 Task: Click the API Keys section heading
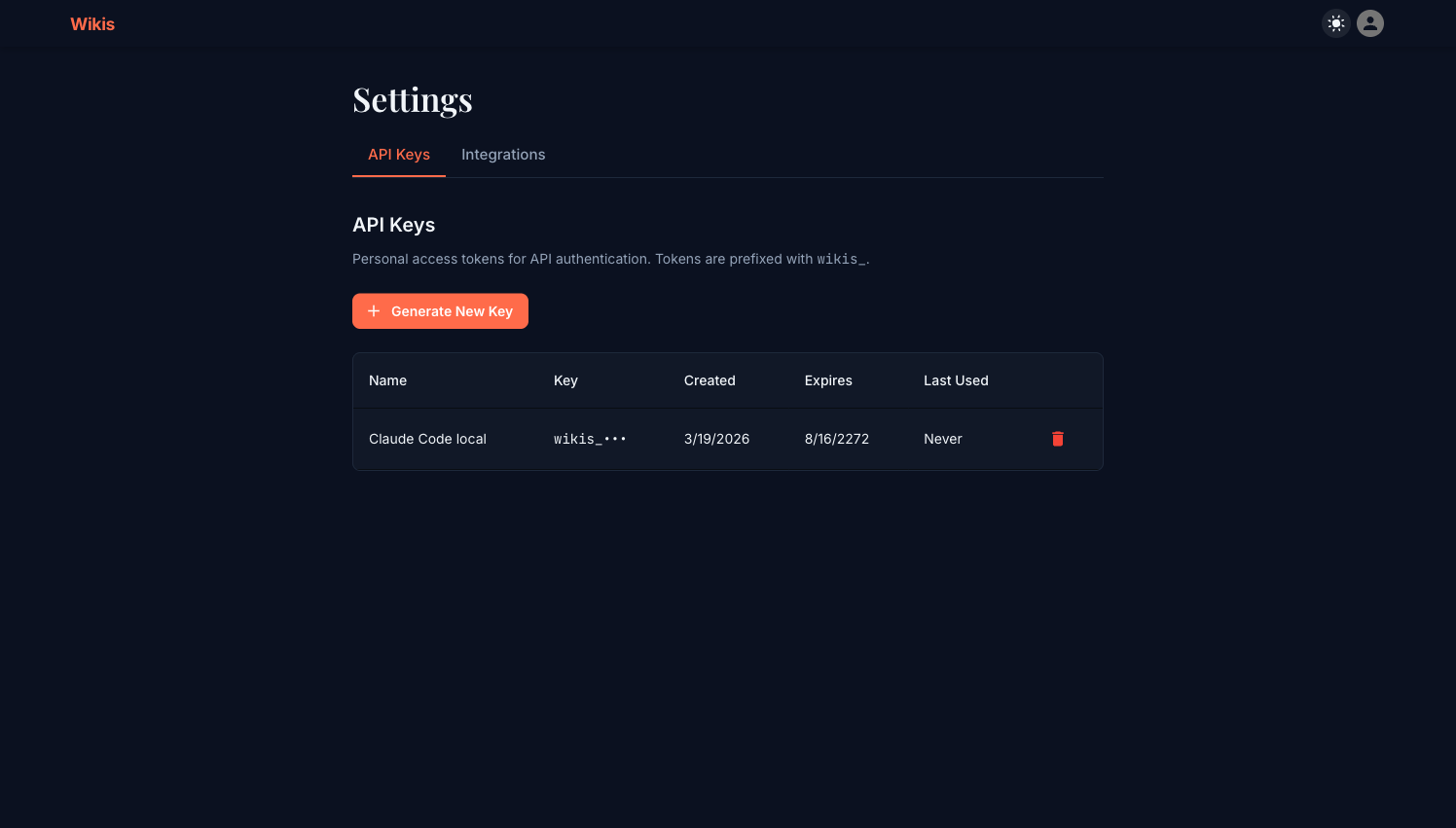click(x=394, y=225)
